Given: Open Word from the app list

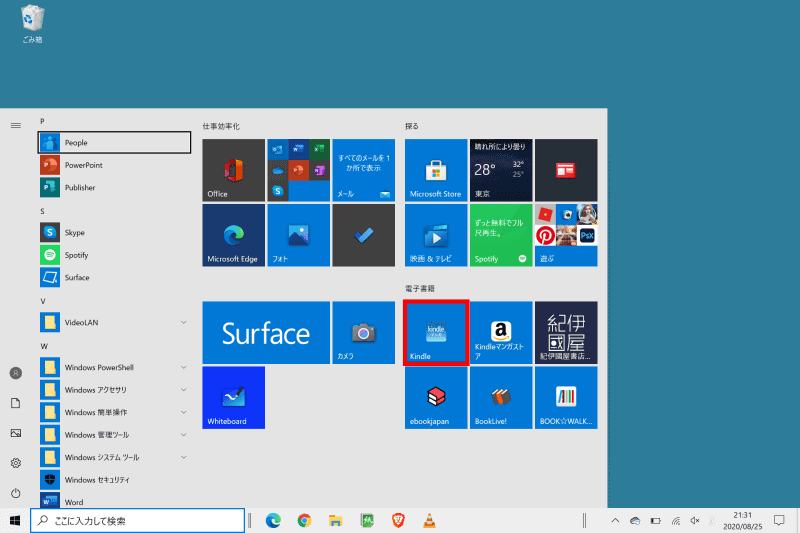Looking at the screenshot, I should coord(114,500).
